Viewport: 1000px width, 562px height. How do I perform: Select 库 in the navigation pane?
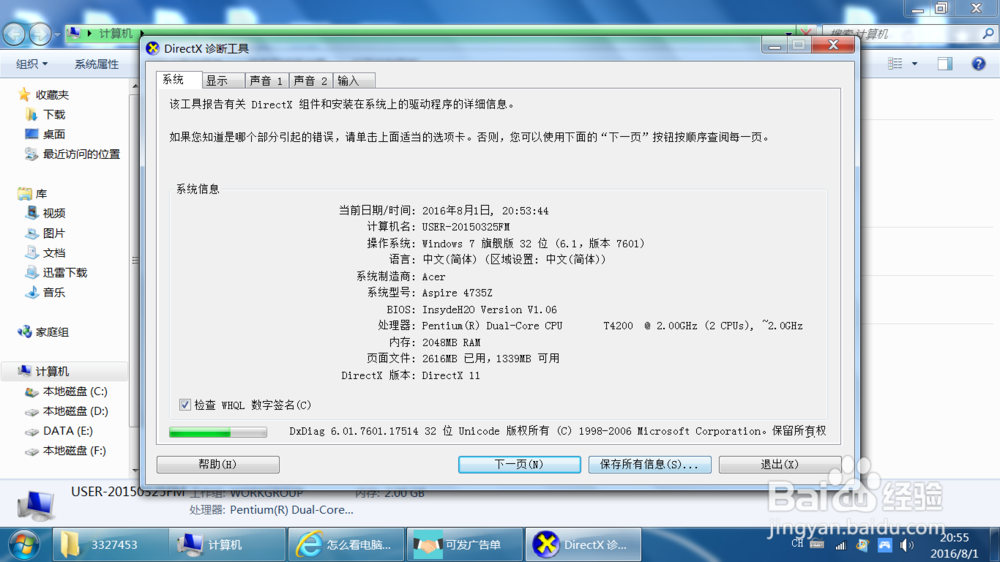(x=41, y=193)
